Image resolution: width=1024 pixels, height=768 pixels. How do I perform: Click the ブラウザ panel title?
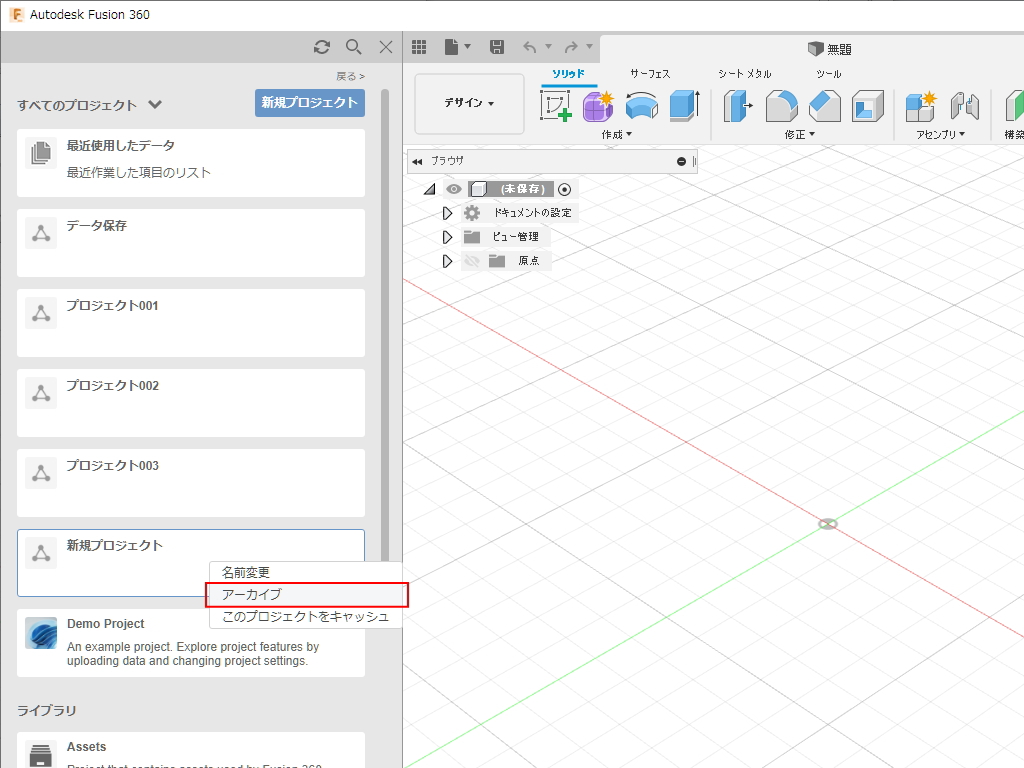coord(447,161)
